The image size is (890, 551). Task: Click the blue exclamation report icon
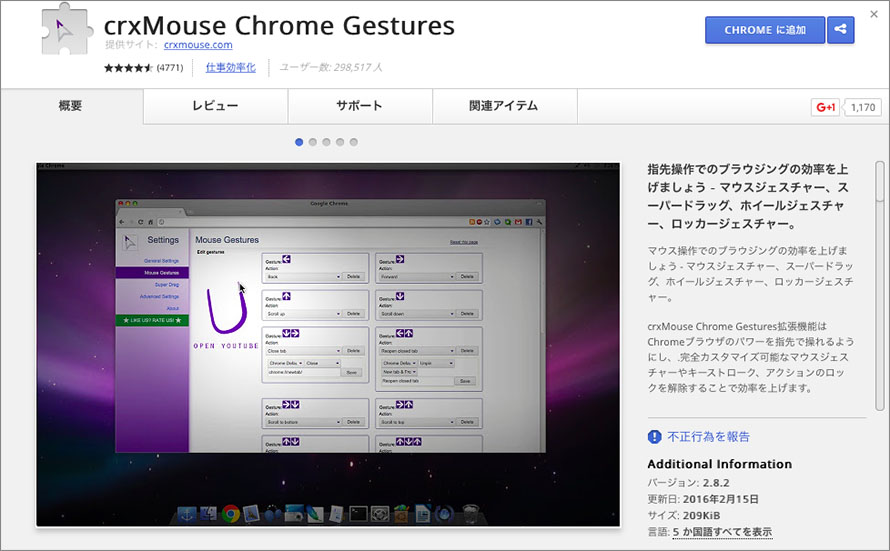click(654, 436)
